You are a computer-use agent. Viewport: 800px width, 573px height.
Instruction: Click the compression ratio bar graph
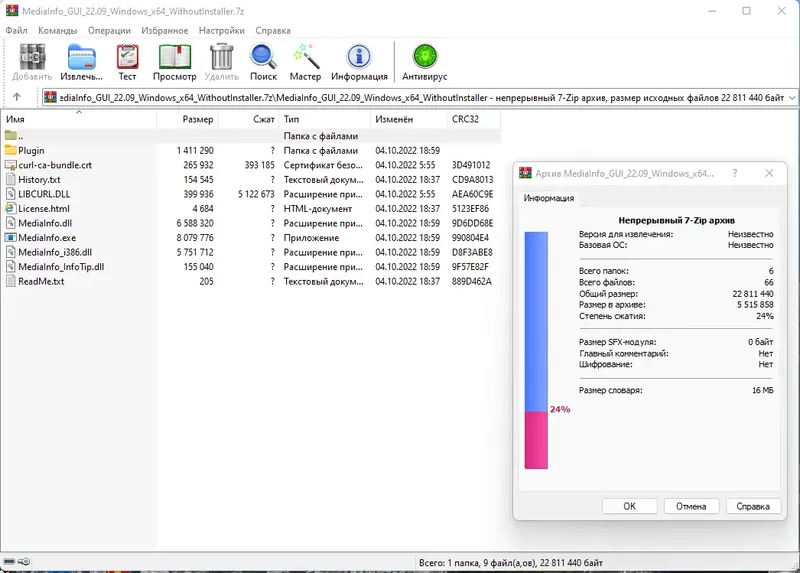tap(536, 350)
